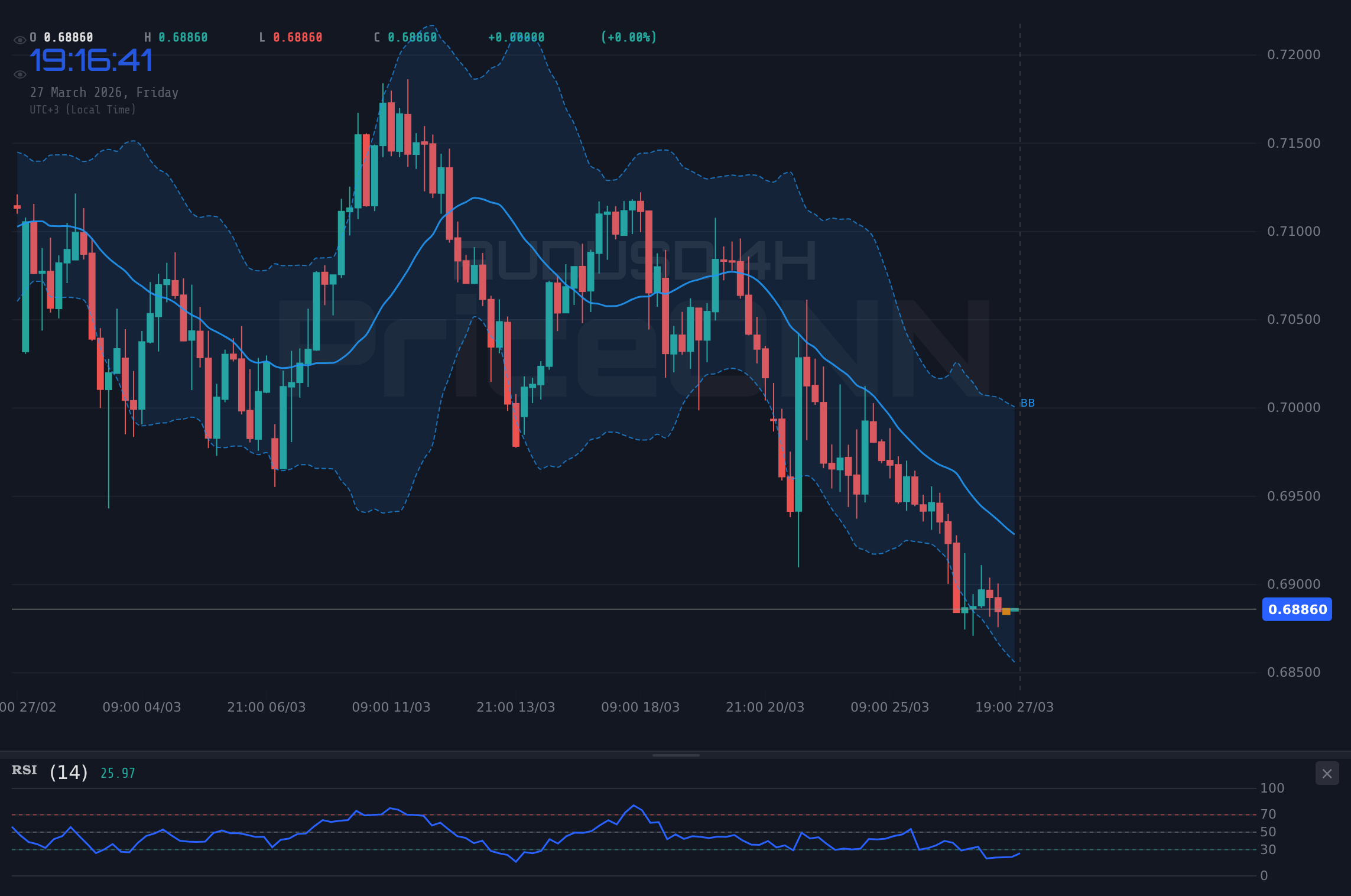Hide the date and clock display

[x=20, y=73]
